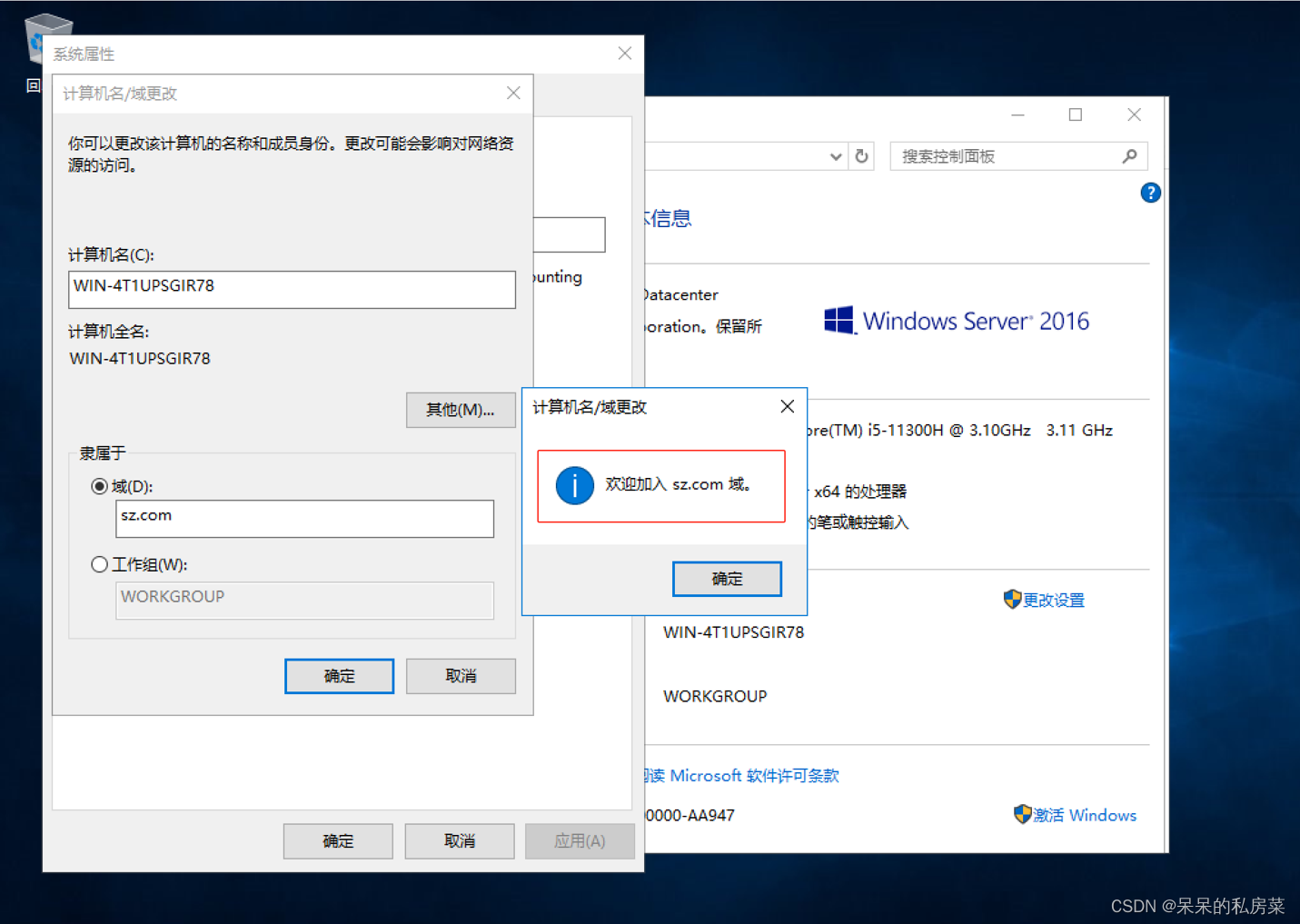Open the Microsoft 软件许可条款 link
Screen dimensions: 1300x924
coord(743,775)
